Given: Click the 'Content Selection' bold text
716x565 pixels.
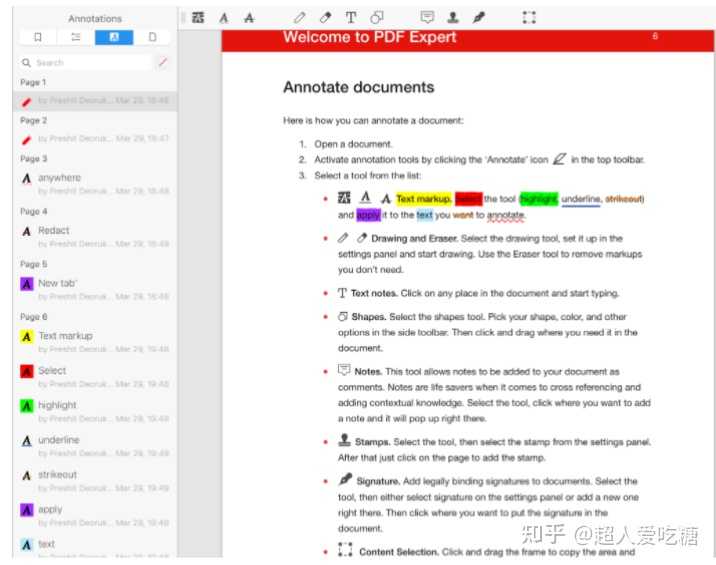Looking at the screenshot, I should tap(399, 552).
